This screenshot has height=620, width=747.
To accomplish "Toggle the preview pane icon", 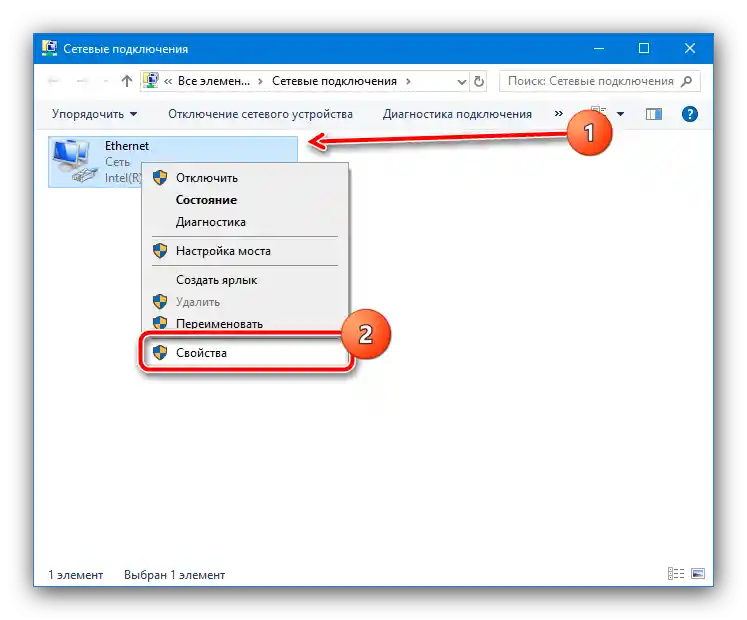I will [654, 114].
